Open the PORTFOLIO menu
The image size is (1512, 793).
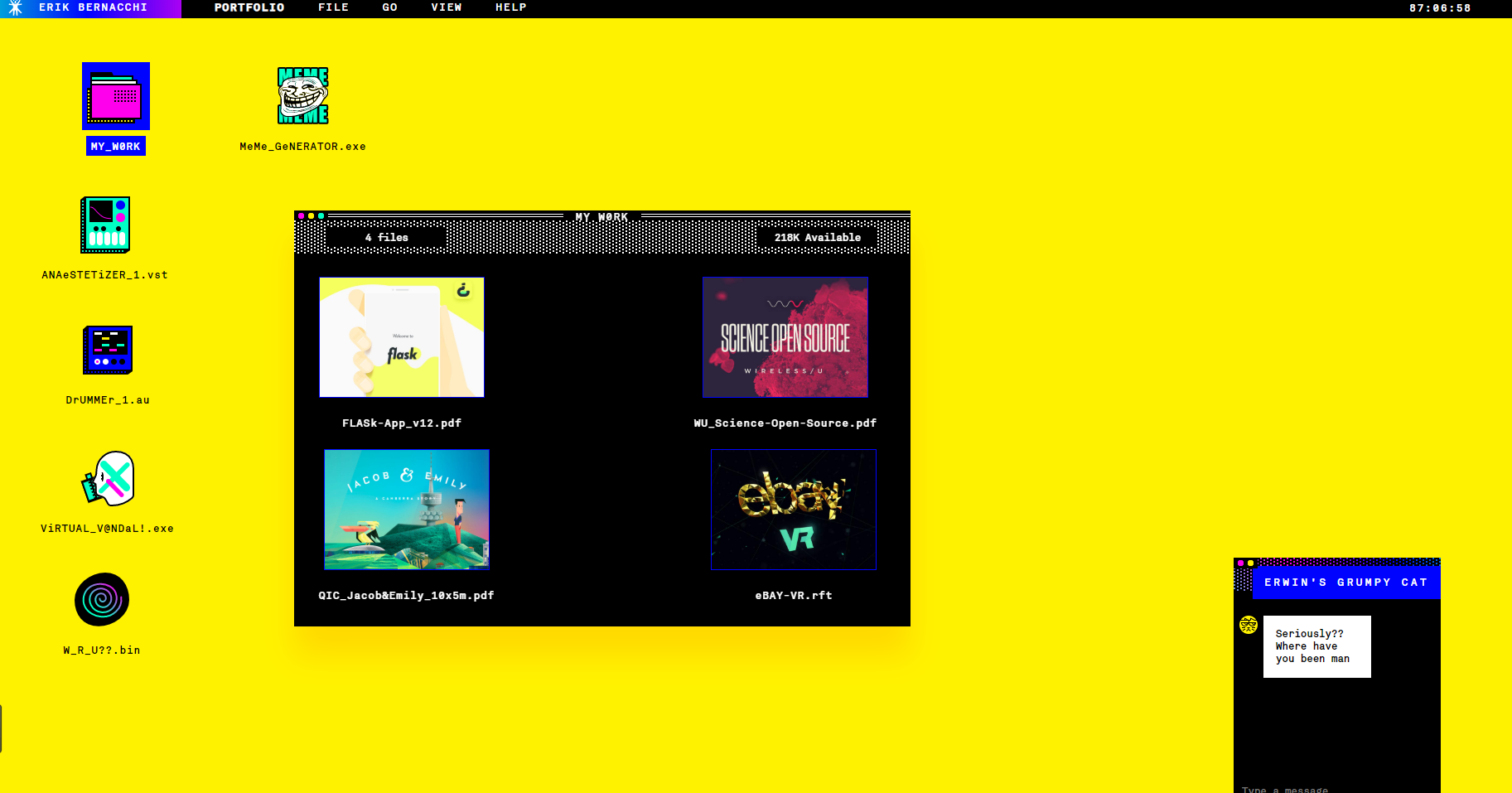249,7
